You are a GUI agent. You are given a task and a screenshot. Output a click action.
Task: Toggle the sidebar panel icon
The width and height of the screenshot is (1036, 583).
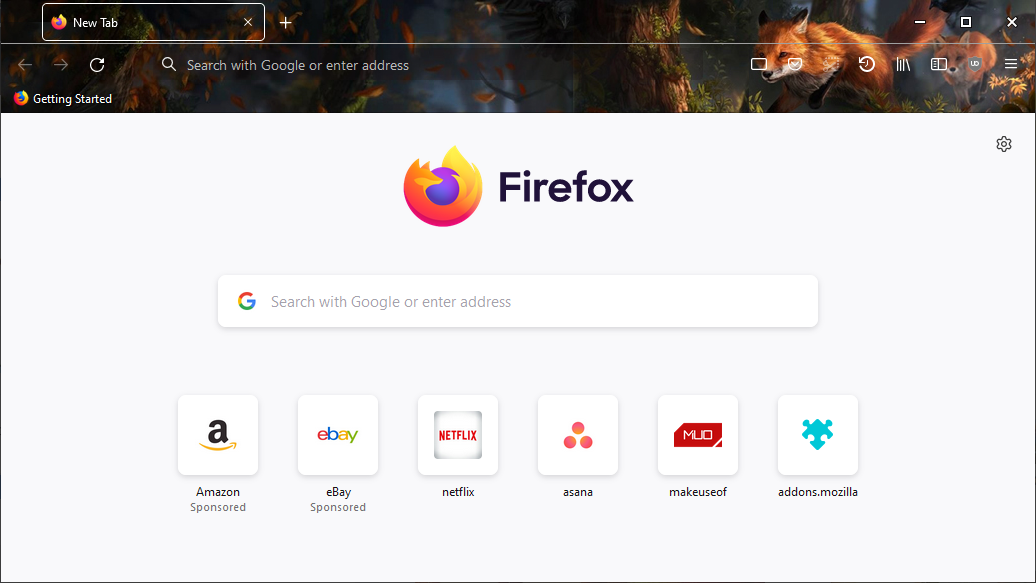coord(938,65)
